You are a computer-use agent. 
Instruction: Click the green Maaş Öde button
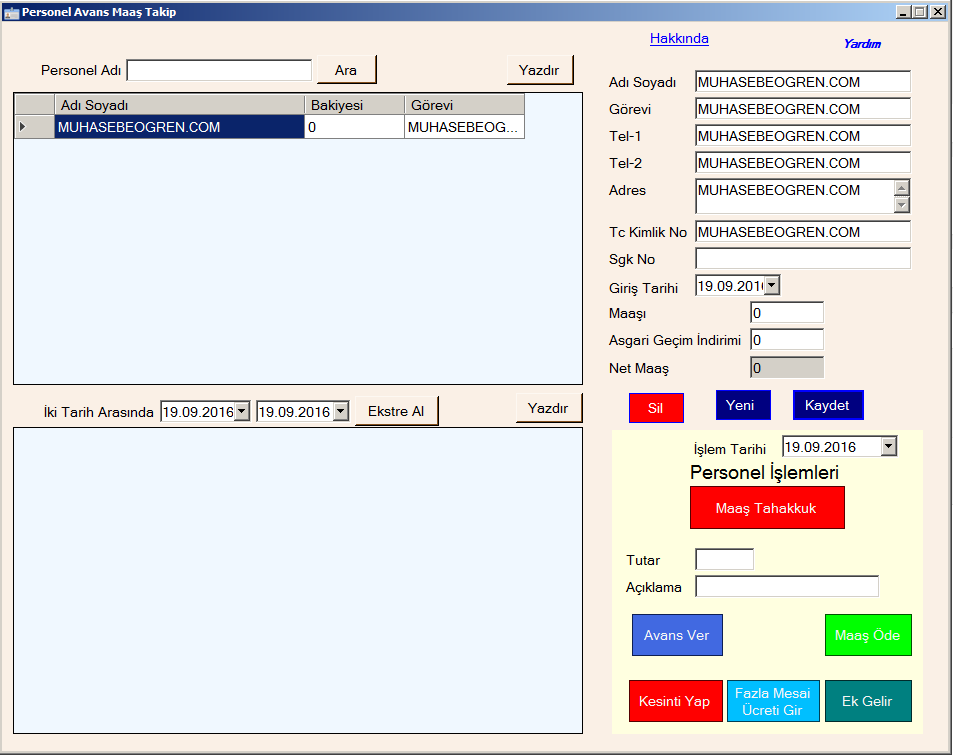(868, 635)
